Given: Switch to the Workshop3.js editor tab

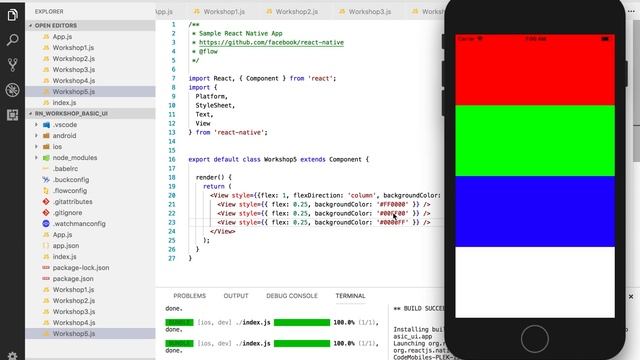Looking at the screenshot, I should point(369,12).
